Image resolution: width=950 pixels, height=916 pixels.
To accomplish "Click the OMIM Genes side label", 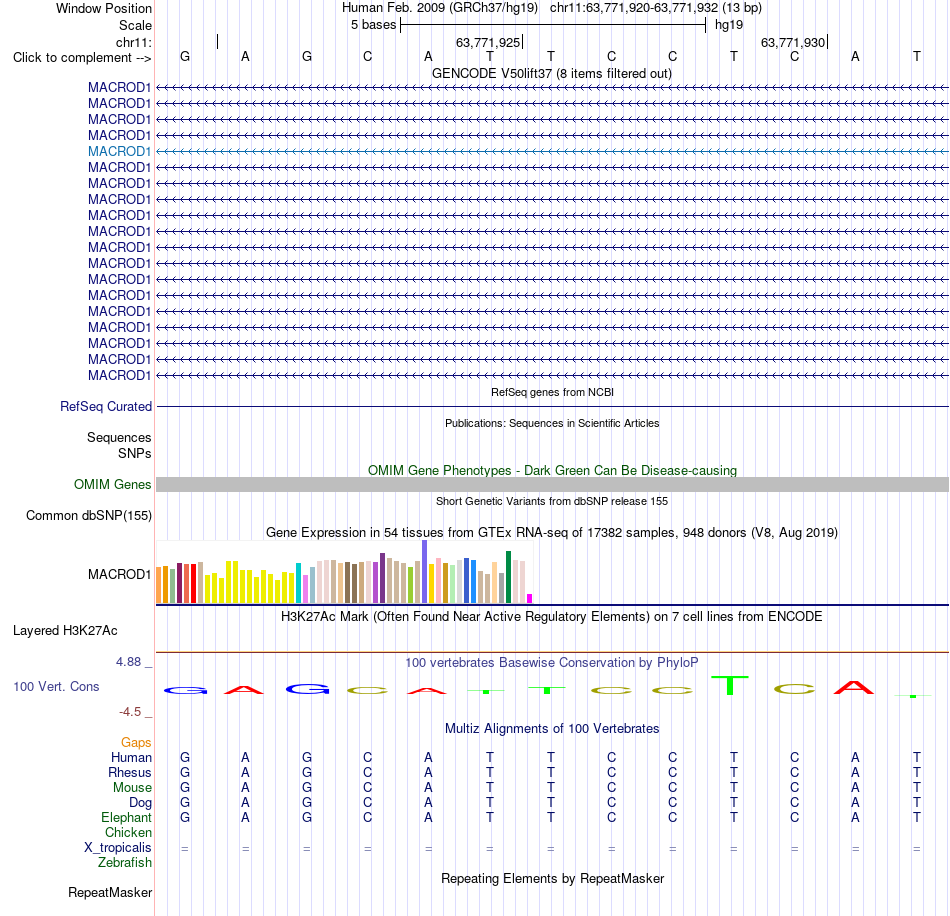I will point(112,485).
